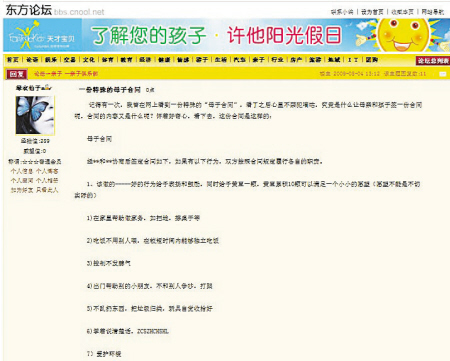Open the 团购 section in the nav bar
Image resolution: width=450 pixels, height=361 pixels.
tap(372, 60)
